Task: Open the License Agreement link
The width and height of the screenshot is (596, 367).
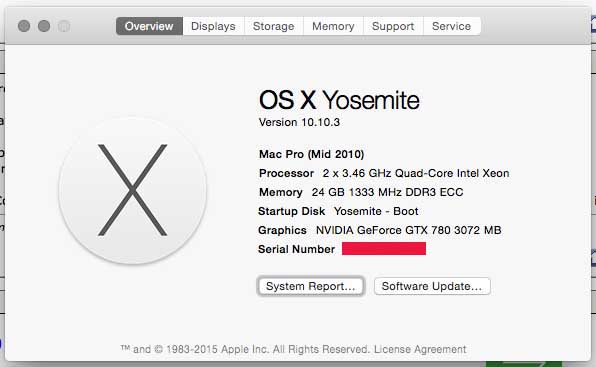Action: click(420, 349)
